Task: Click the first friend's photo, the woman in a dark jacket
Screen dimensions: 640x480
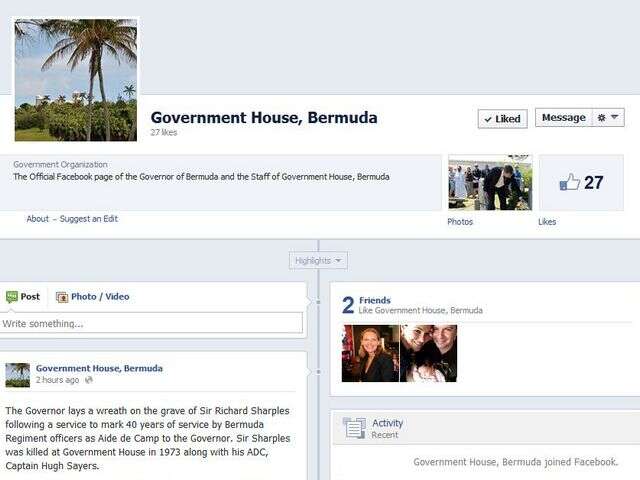Action: (x=370, y=353)
